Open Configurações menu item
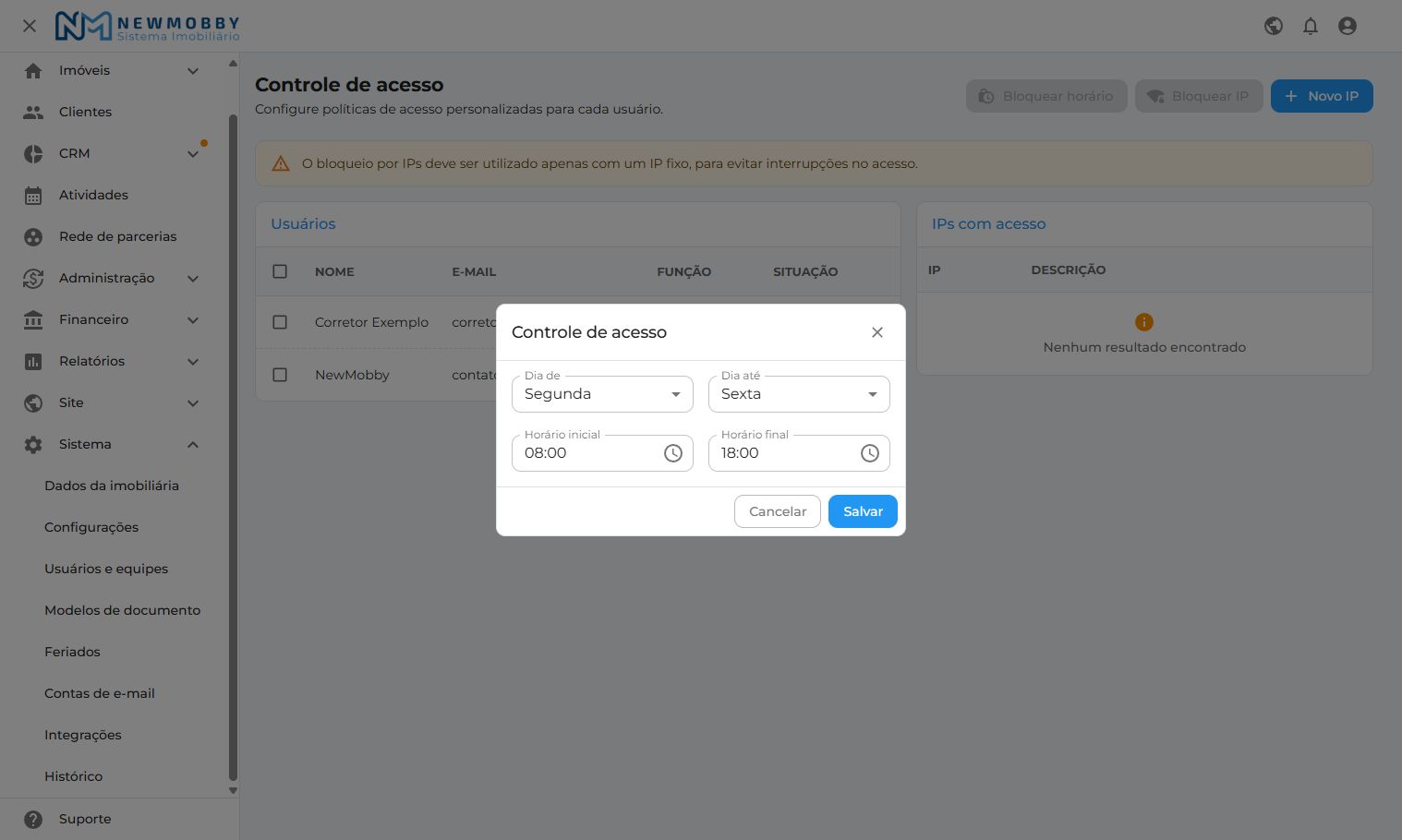 pos(91,527)
